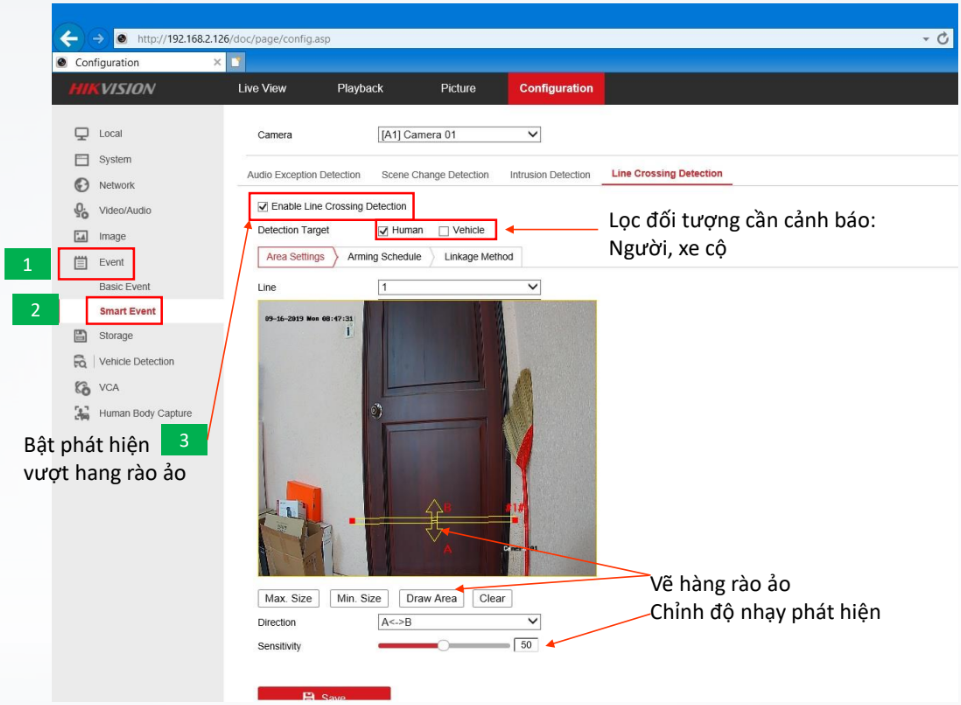961x705 pixels.
Task: Open the Direction A<->B dropdown
Action: point(459,622)
